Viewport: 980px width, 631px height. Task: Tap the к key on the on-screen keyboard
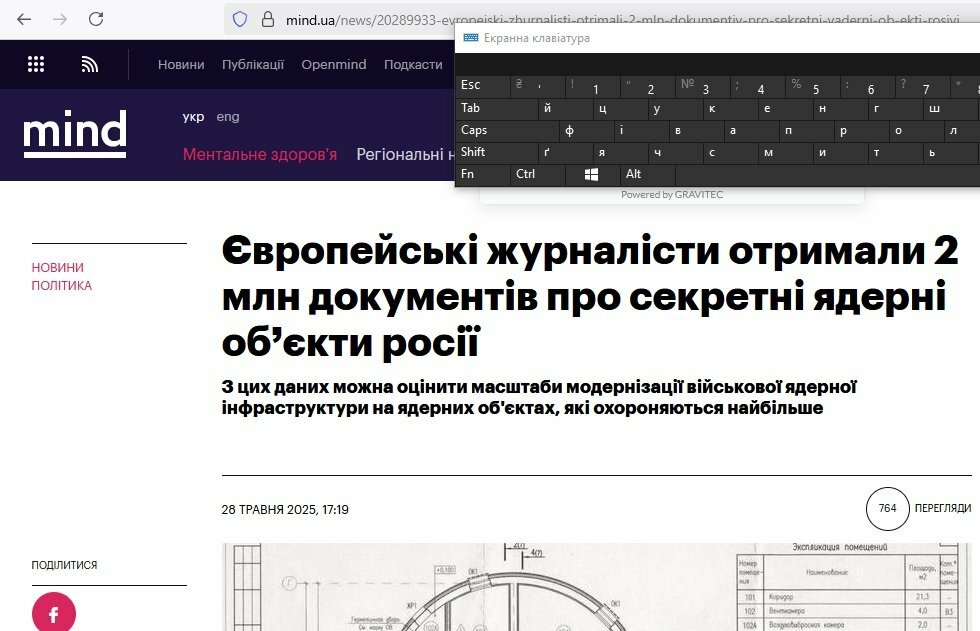[730, 108]
